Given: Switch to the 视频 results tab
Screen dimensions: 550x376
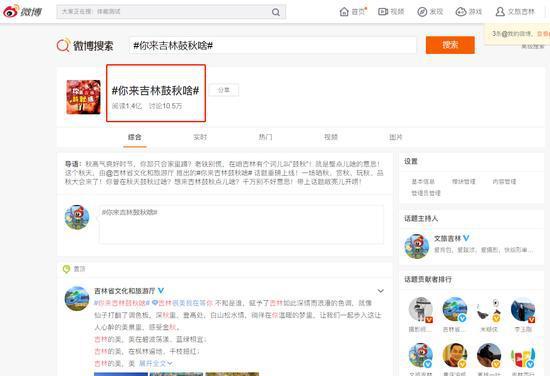Looking at the screenshot, I should click(331, 137).
